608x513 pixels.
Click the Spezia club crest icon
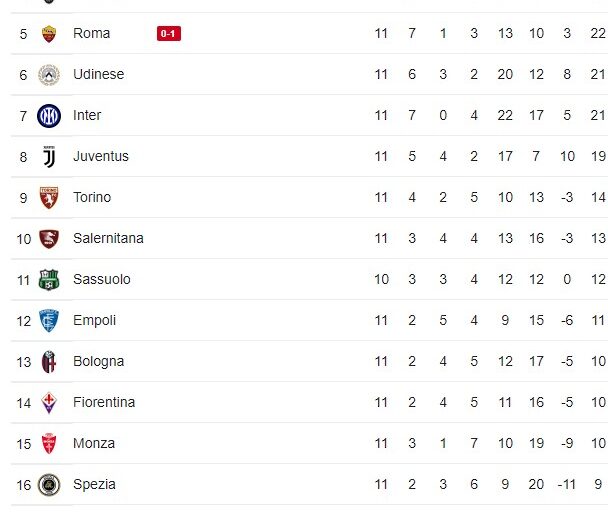(49, 485)
